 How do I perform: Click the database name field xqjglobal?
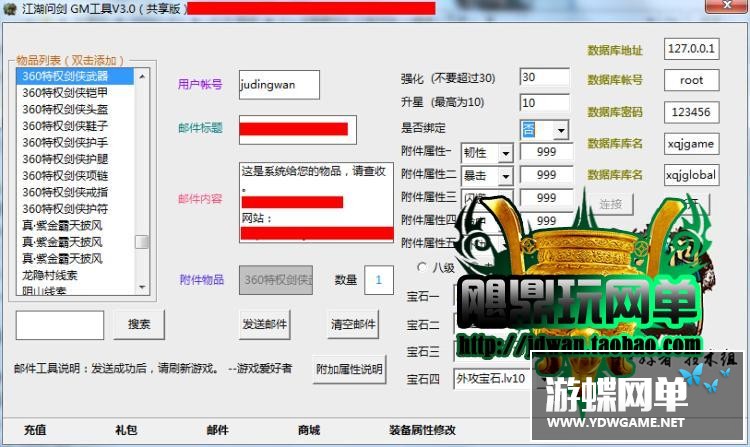pos(692,175)
